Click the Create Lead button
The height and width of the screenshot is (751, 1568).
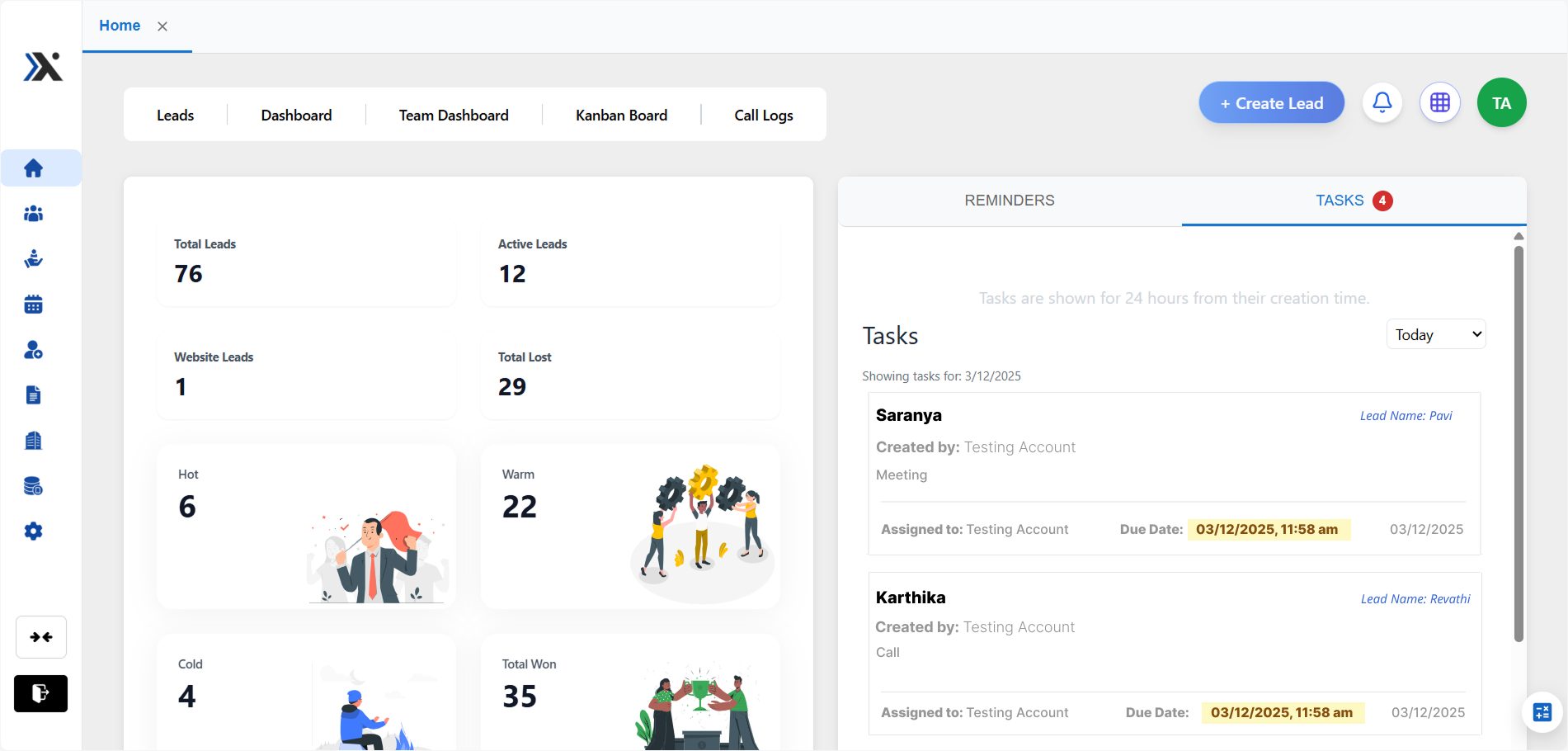click(1272, 103)
